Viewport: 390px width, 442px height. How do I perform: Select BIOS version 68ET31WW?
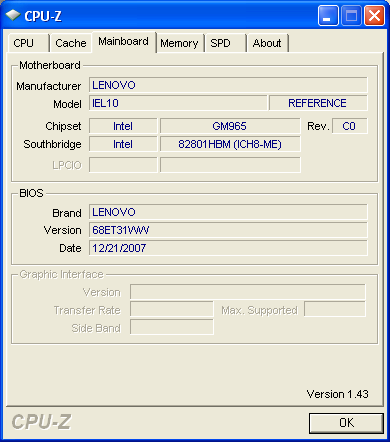pyautogui.click(x=228, y=230)
